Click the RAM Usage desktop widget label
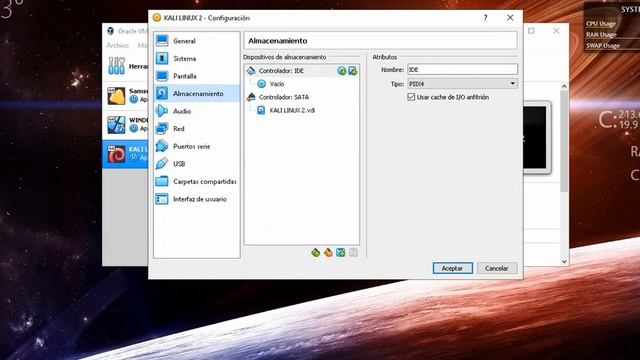This screenshot has width=640, height=360. [x=601, y=35]
